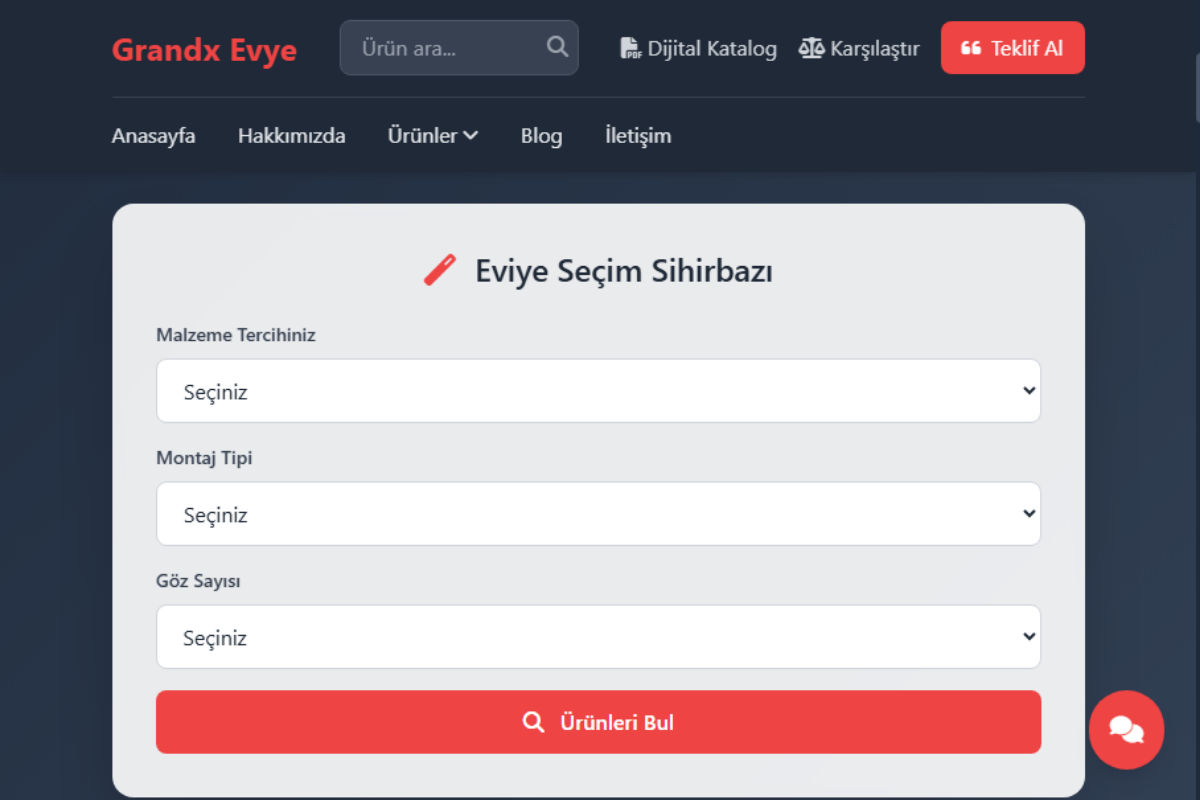The image size is (1200, 800).
Task: Open the Anasayfa menu item
Action: click(153, 135)
